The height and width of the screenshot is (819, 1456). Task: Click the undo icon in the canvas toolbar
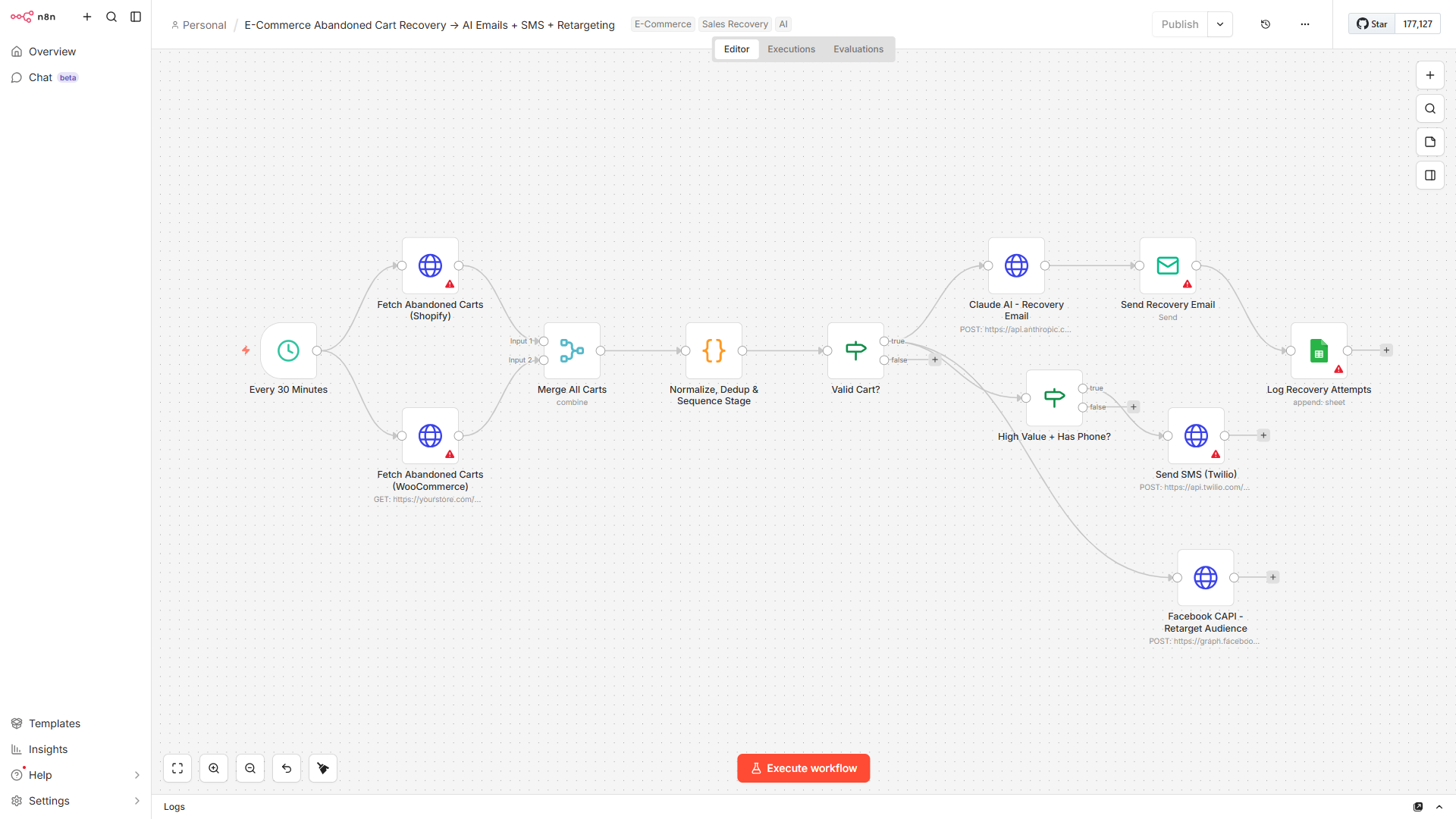click(x=286, y=767)
